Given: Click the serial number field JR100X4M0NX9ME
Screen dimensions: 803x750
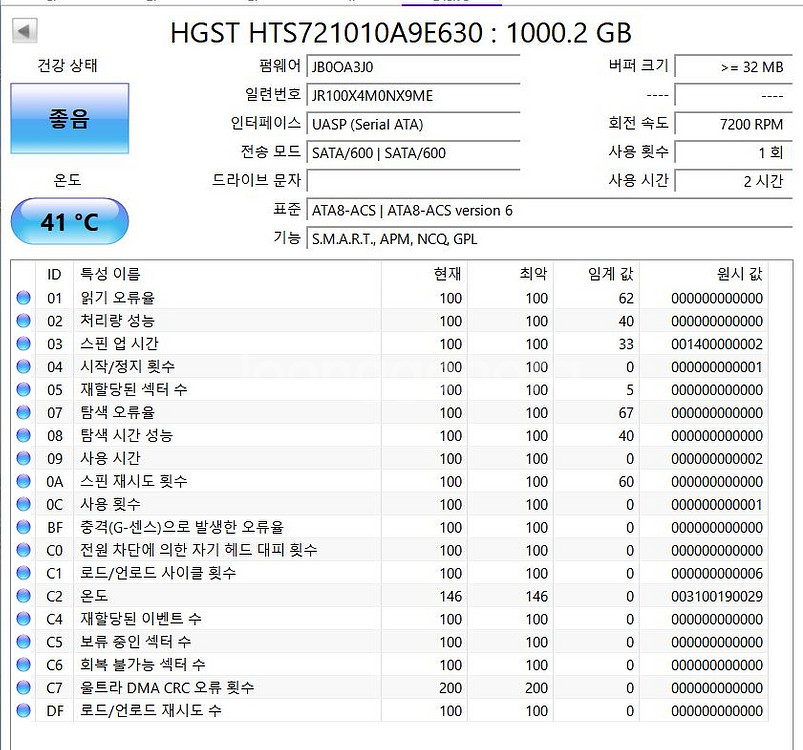Looking at the screenshot, I should point(413,95).
